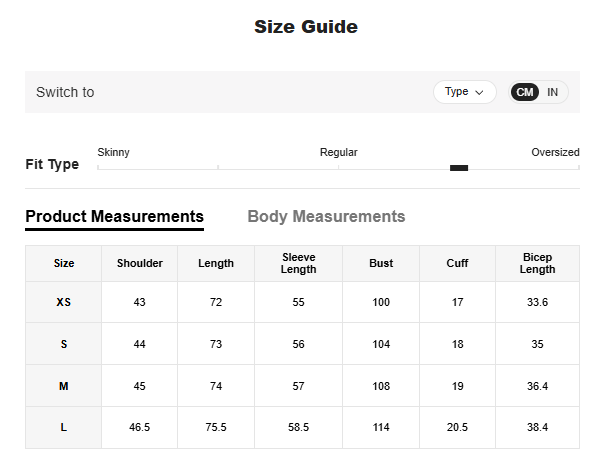Click the chevron arrow beside Type

tap(480, 92)
